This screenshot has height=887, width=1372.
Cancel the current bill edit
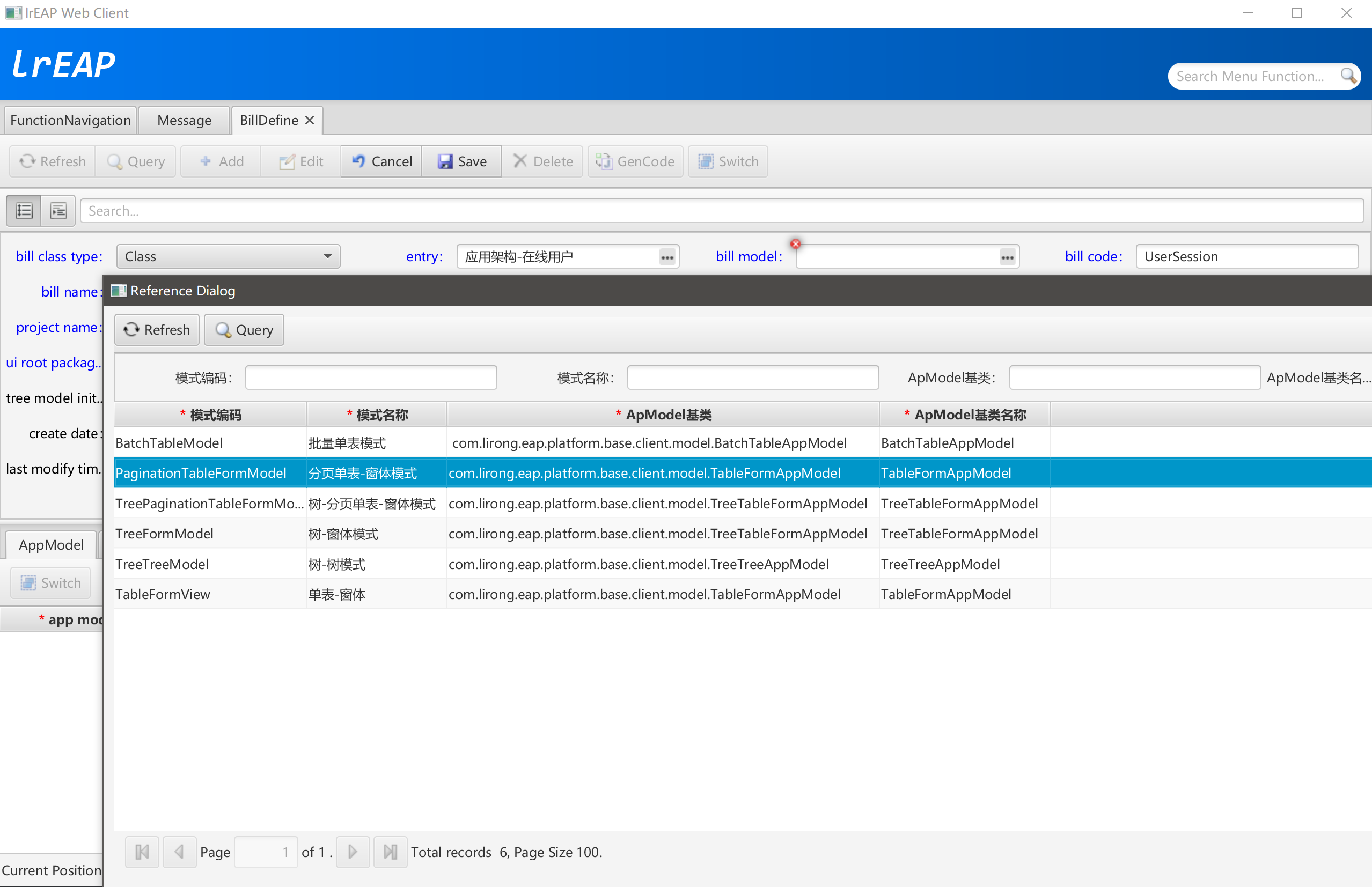click(381, 161)
